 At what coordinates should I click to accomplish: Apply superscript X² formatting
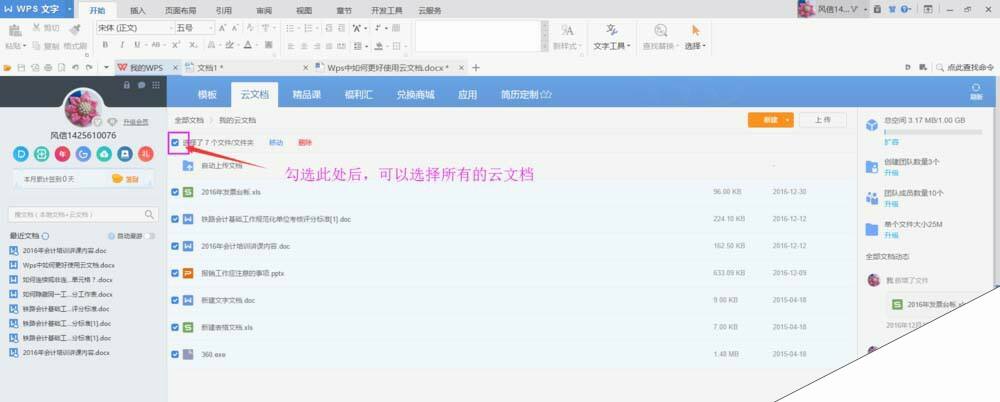coord(175,45)
